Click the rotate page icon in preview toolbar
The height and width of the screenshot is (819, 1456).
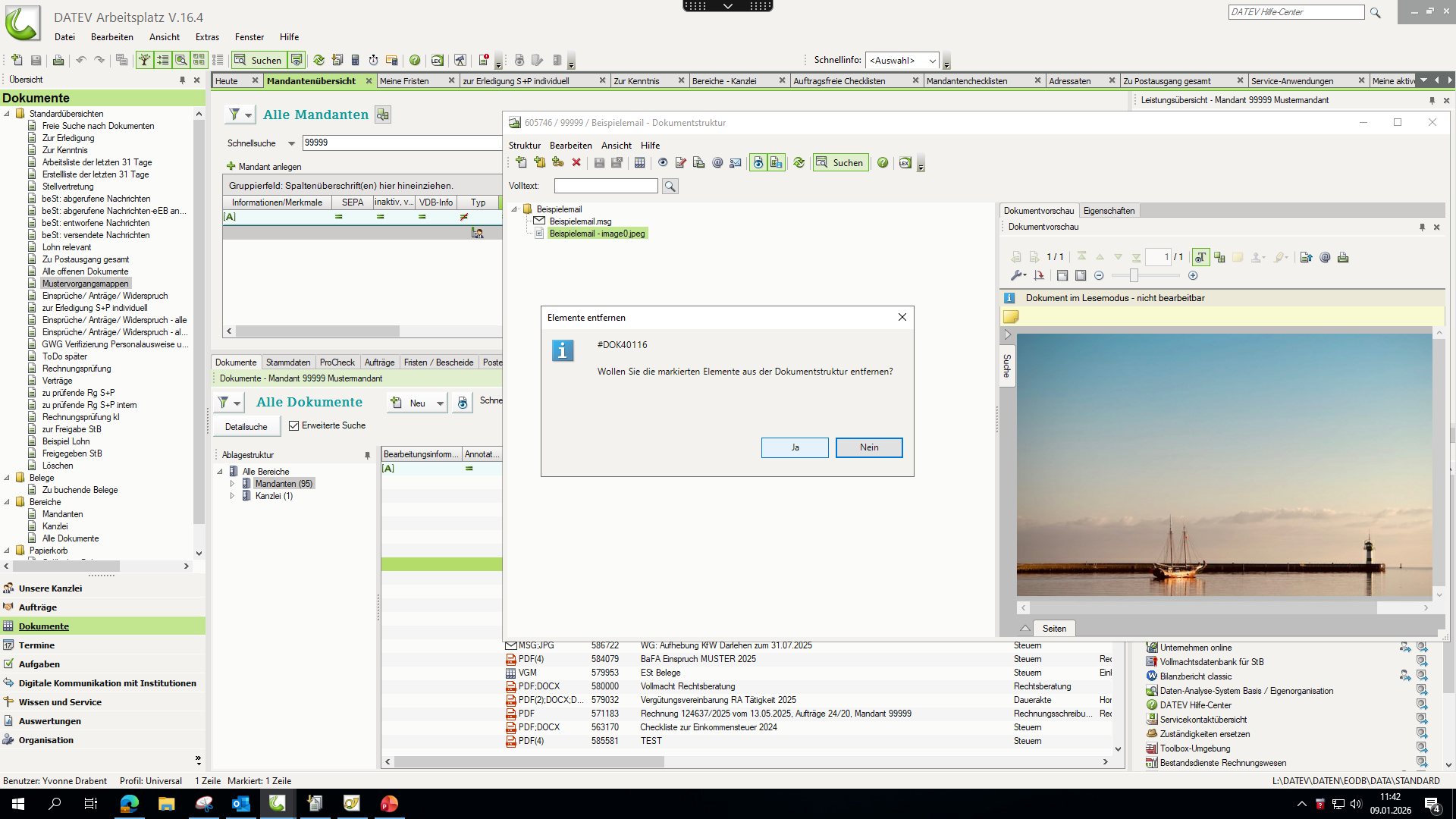[x=1039, y=276]
